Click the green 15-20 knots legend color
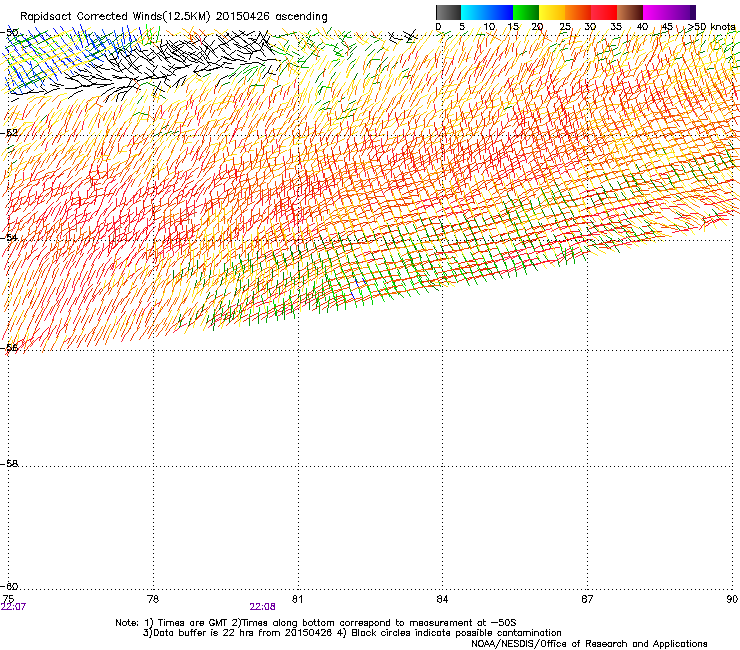 pos(526,12)
